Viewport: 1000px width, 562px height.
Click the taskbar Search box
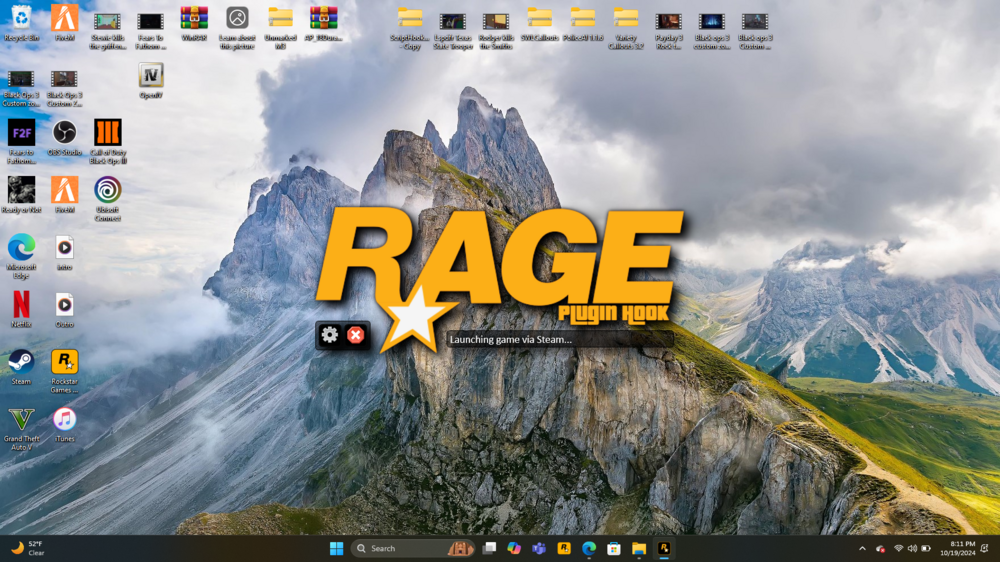413,549
